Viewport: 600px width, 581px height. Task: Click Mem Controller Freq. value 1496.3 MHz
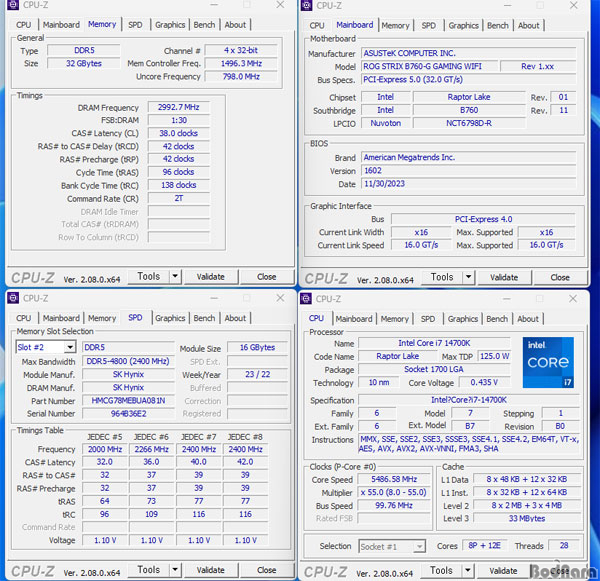coord(241,63)
